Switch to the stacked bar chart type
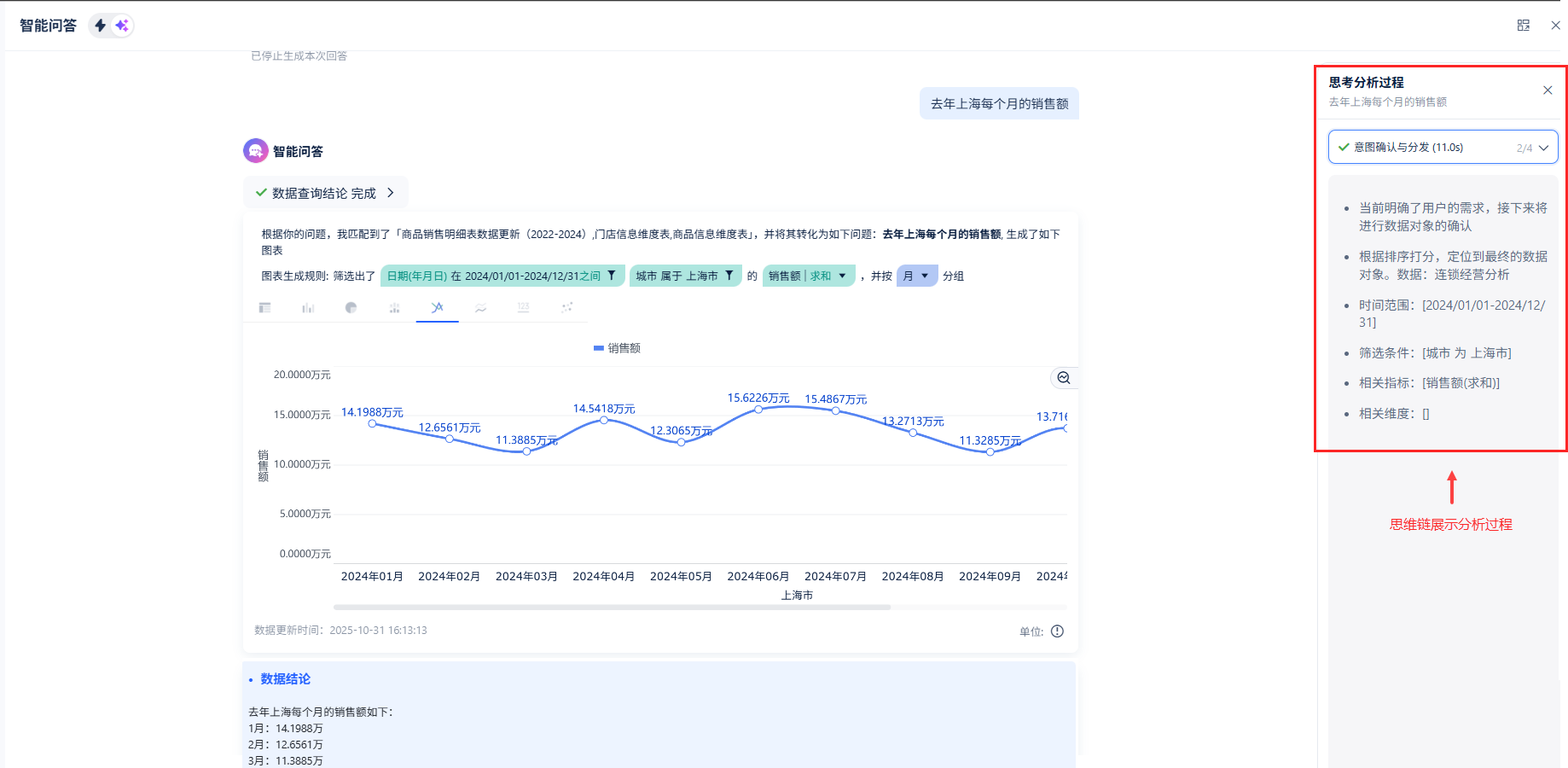Image resolution: width=1568 pixels, height=768 pixels. coord(394,308)
